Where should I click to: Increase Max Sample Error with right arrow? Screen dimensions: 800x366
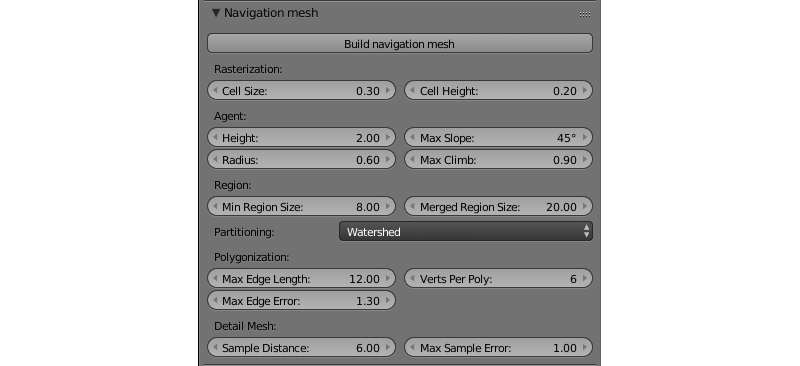[x=585, y=348]
